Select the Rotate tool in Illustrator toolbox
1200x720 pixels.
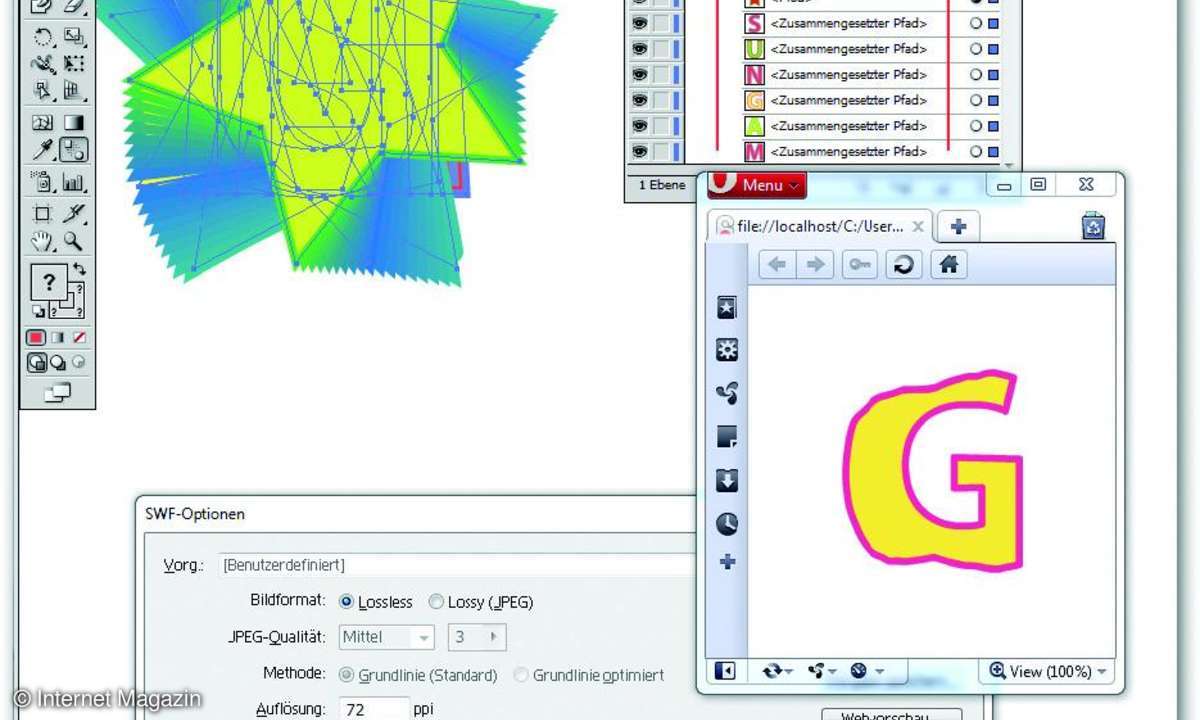tap(43, 38)
